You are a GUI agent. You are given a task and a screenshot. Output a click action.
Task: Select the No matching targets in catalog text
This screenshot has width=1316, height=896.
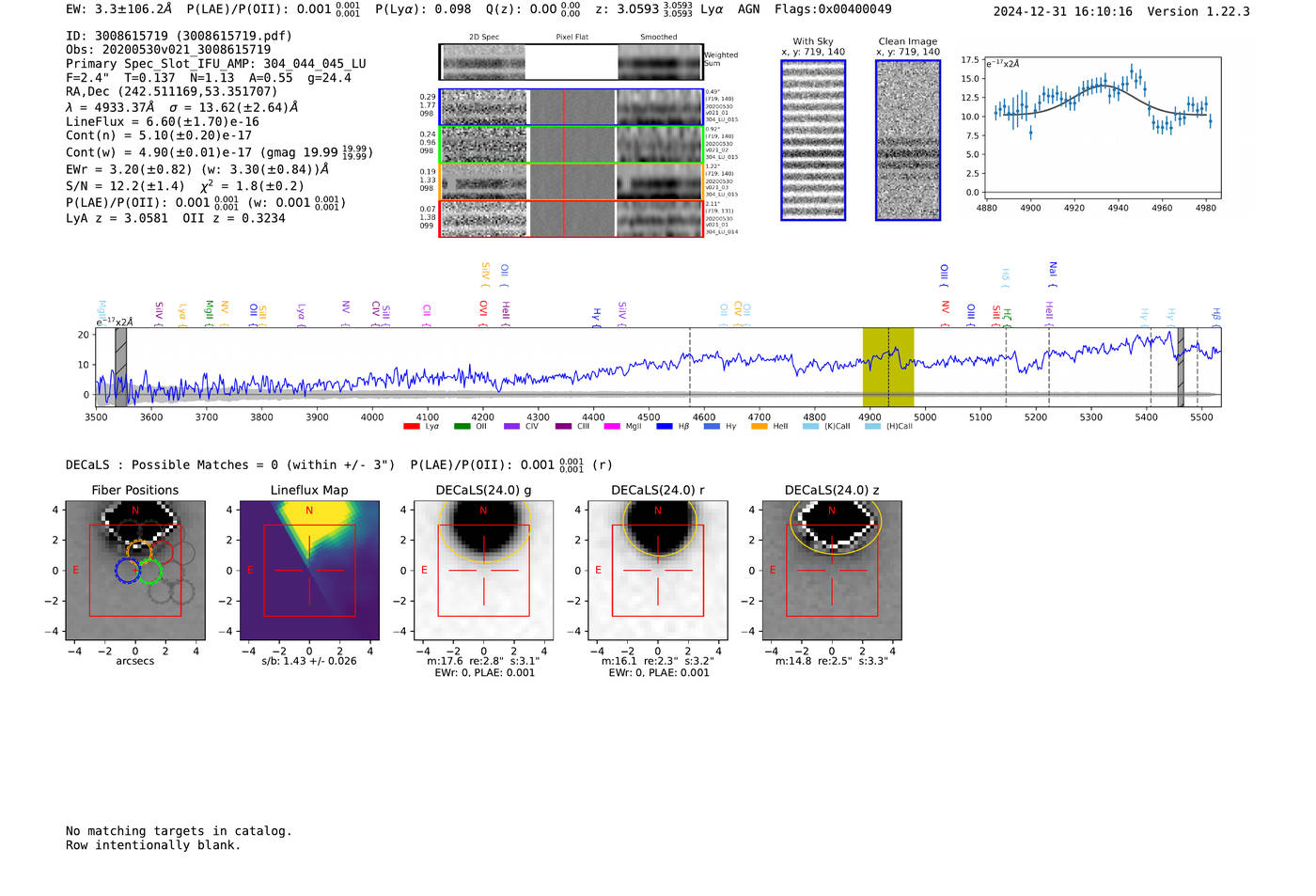coord(179,831)
